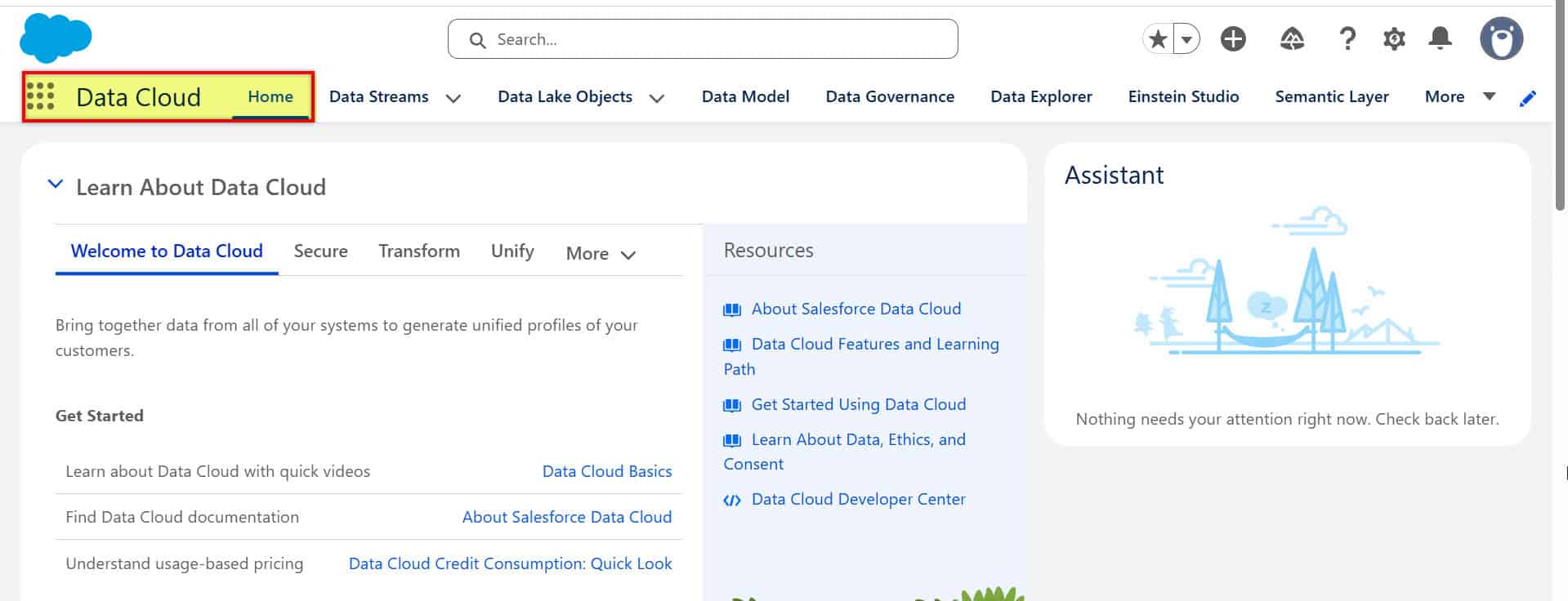Screen dimensions: 1568x601
Task: Click the book icon beside Get Started Using Data Cloud
Action: coord(732,405)
